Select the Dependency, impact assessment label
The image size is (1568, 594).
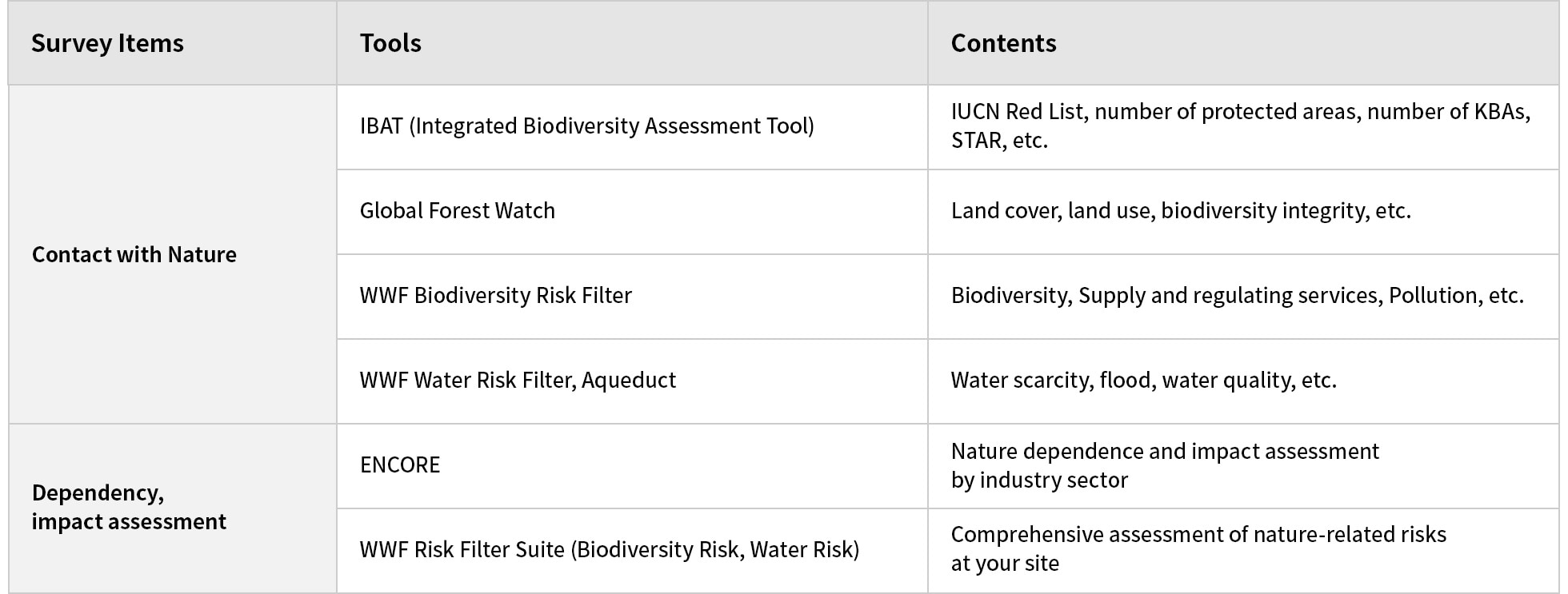tap(129, 507)
